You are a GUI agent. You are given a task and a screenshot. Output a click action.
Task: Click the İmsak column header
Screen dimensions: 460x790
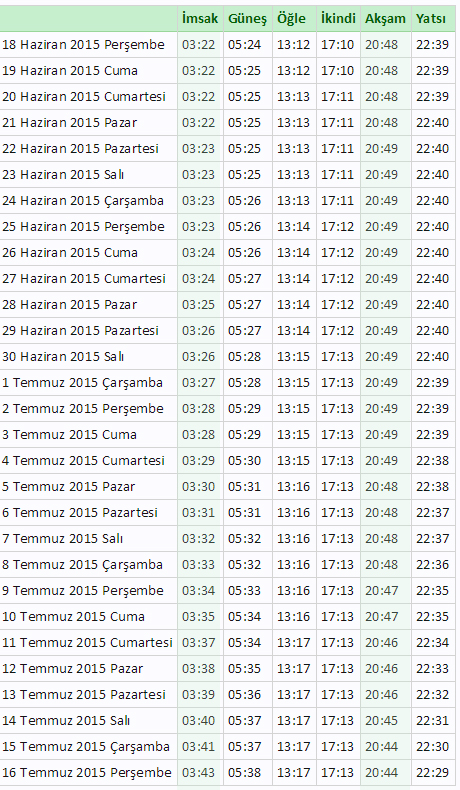pos(200,19)
